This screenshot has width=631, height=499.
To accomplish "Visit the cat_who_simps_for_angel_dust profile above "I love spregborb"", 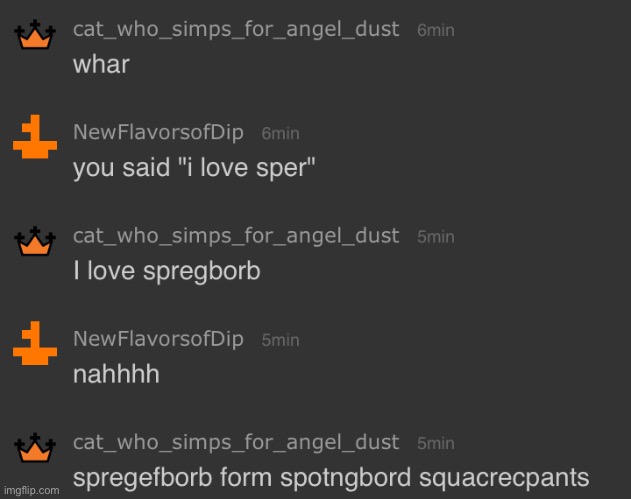I will point(236,236).
